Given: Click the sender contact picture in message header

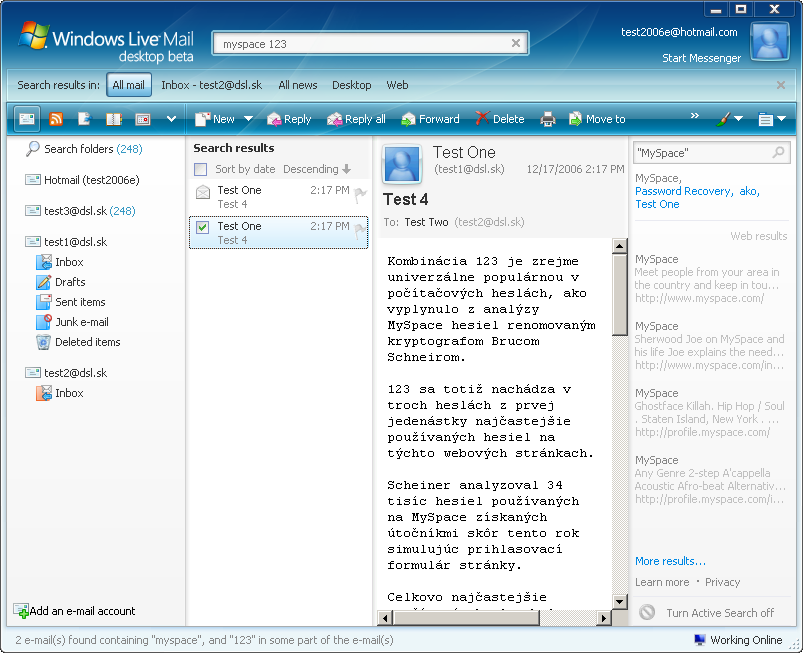Looking at the screenshot, I should click(x=402, y=164).
